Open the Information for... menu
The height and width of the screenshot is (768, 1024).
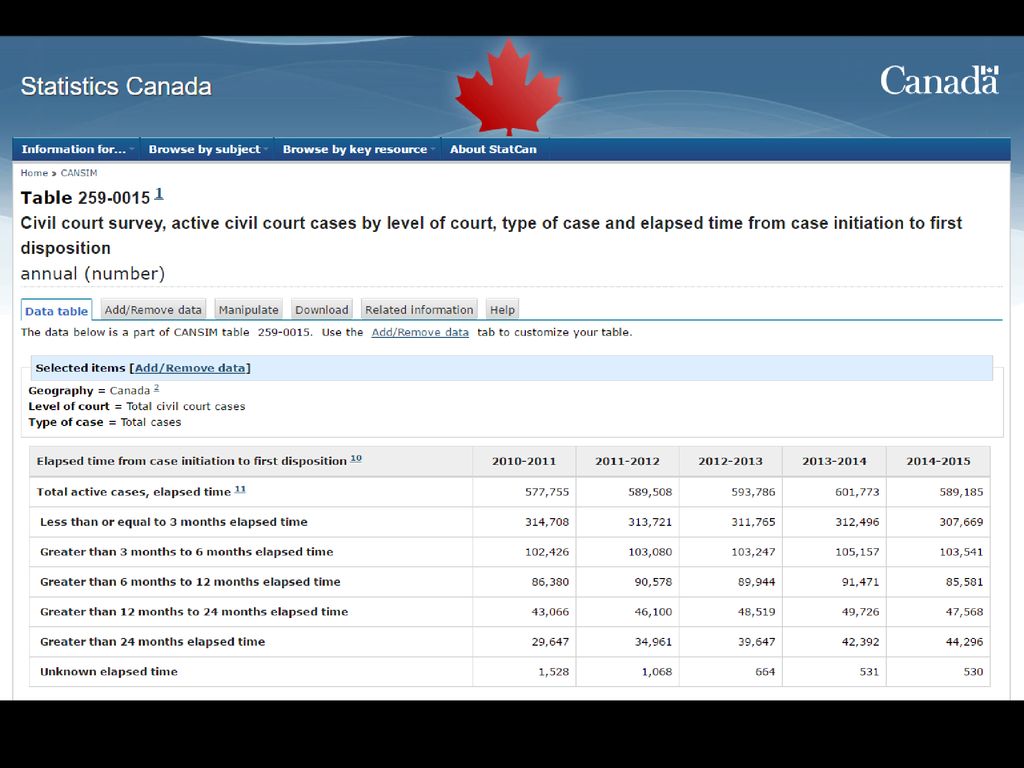coord(76,149)
